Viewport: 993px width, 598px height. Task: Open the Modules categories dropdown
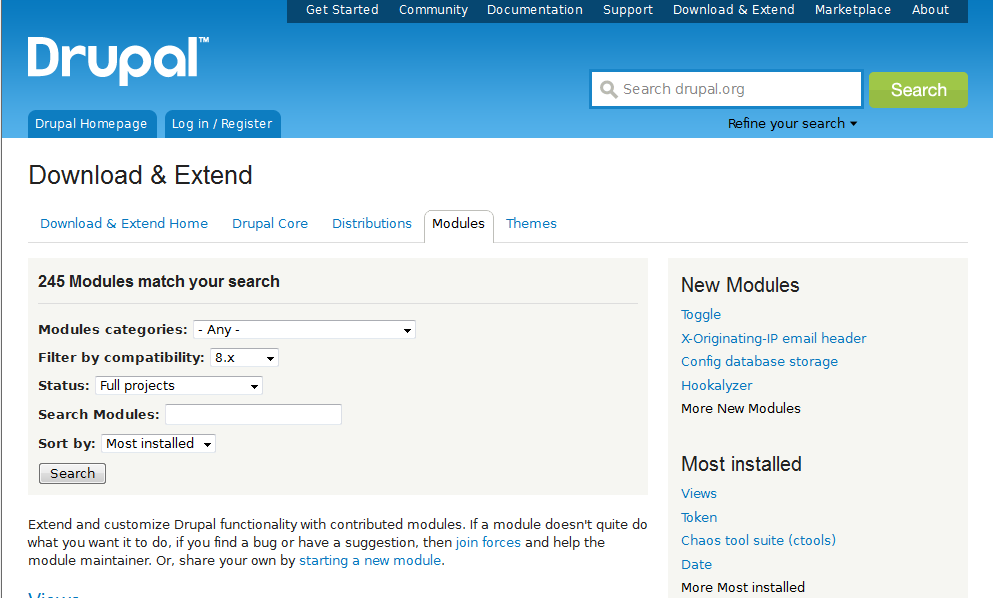(304, 330)
